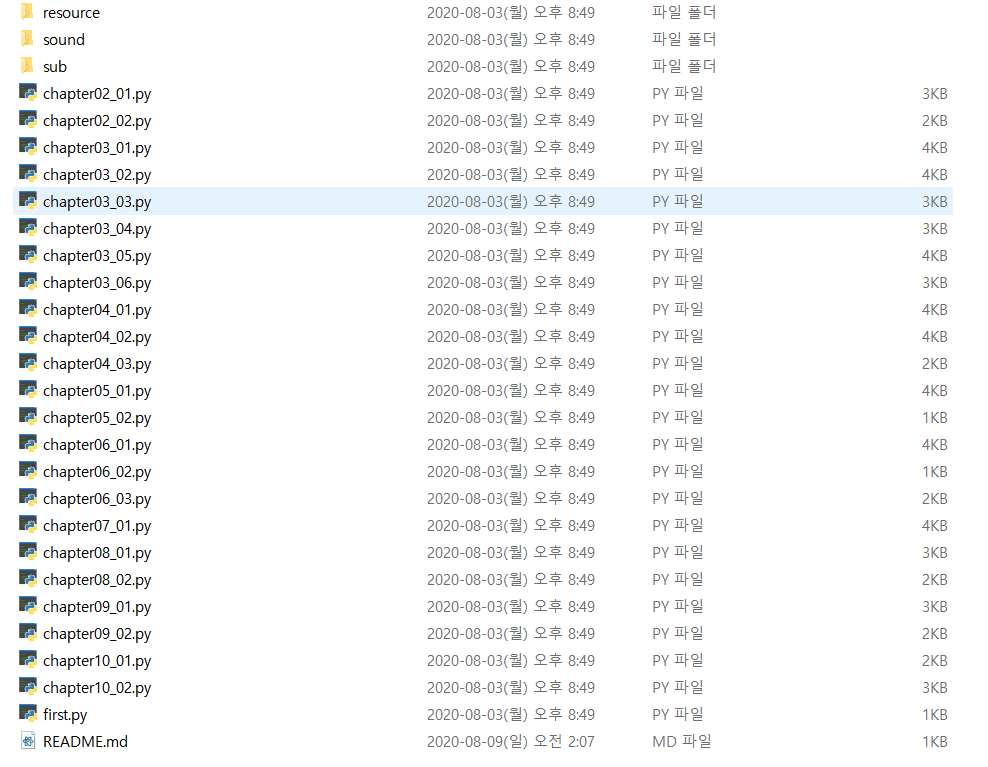This screenshot has width=988, height=767.
Task: Select the chapter08_01.py file name
Action: point(97,553)
